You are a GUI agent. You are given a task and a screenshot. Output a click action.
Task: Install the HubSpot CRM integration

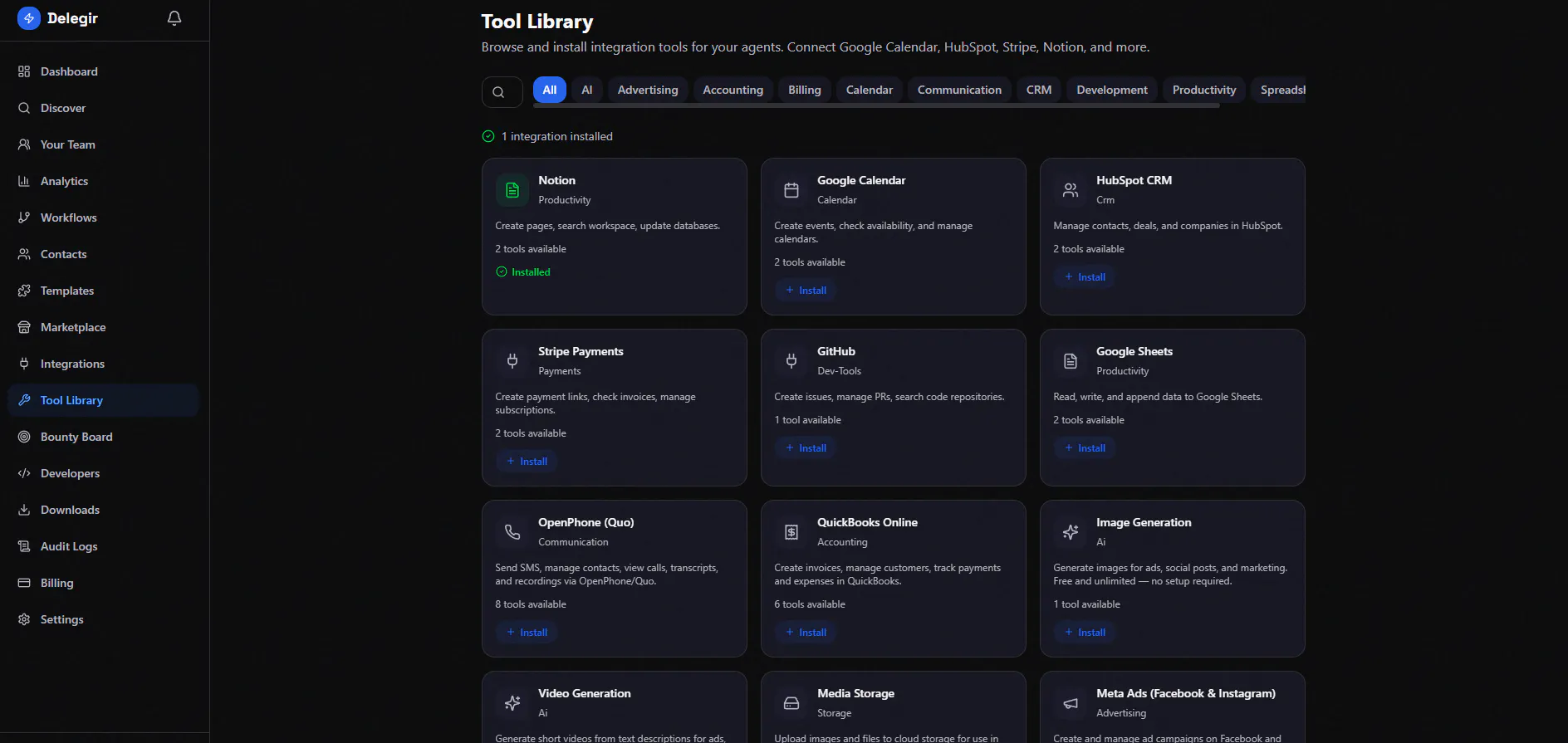1085,277
